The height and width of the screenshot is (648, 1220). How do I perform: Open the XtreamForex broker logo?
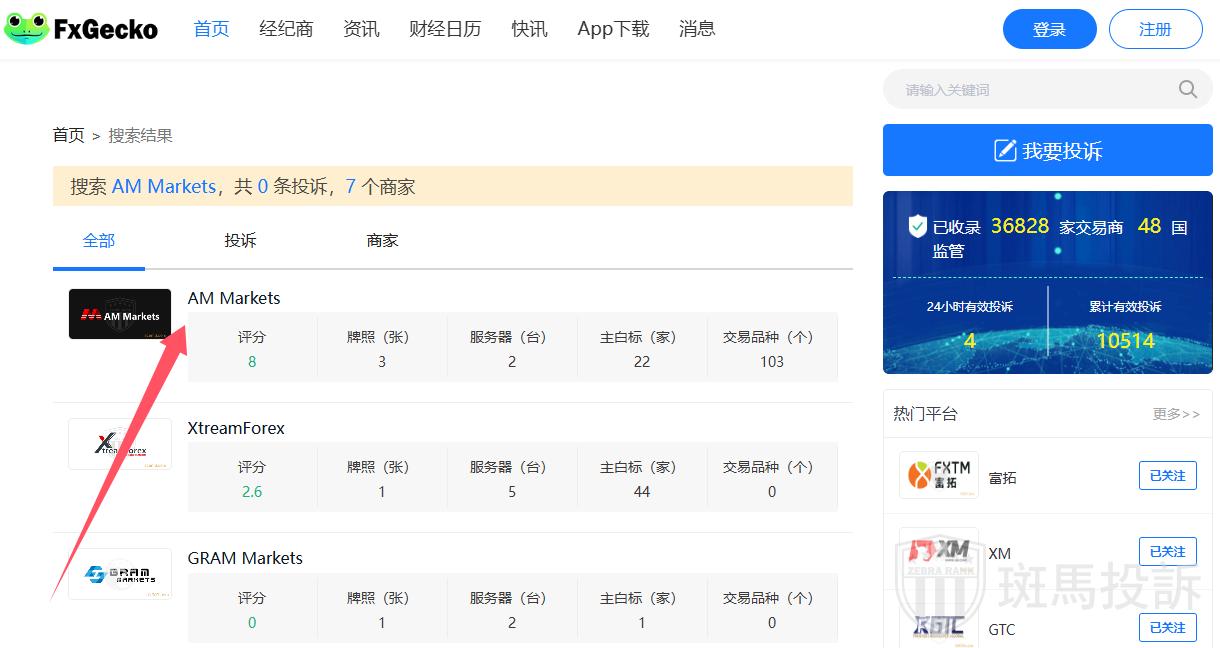pos(120,444)
